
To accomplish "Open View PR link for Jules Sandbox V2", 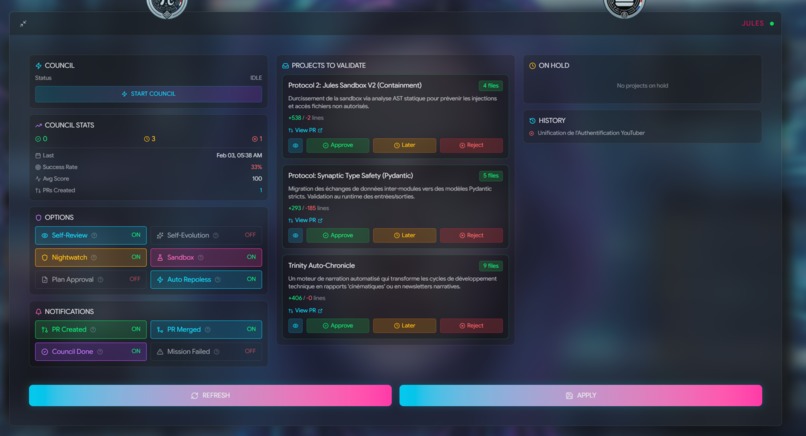I will point(305,131).
